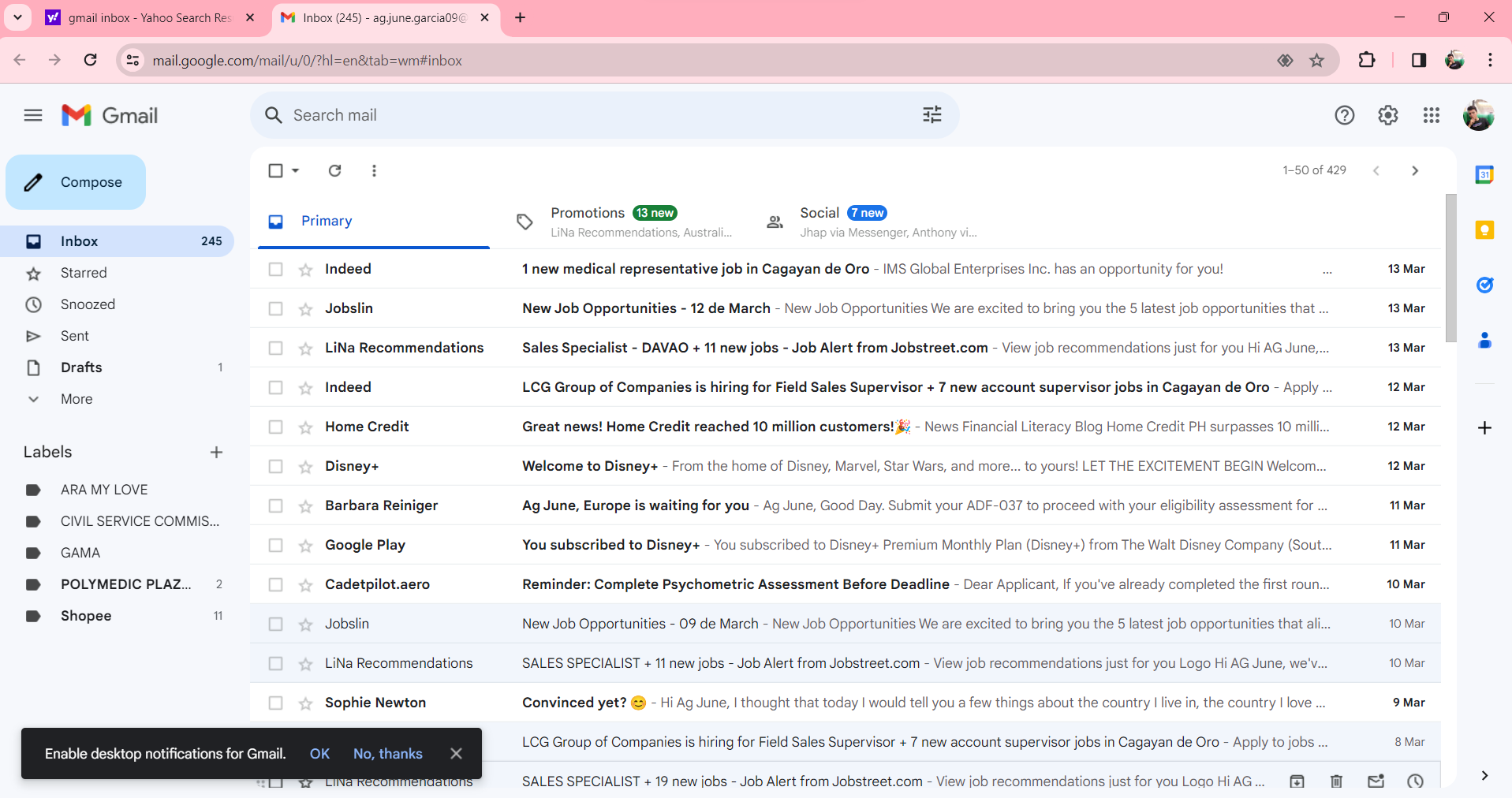Go to older messages page

tap(1415, 170)
